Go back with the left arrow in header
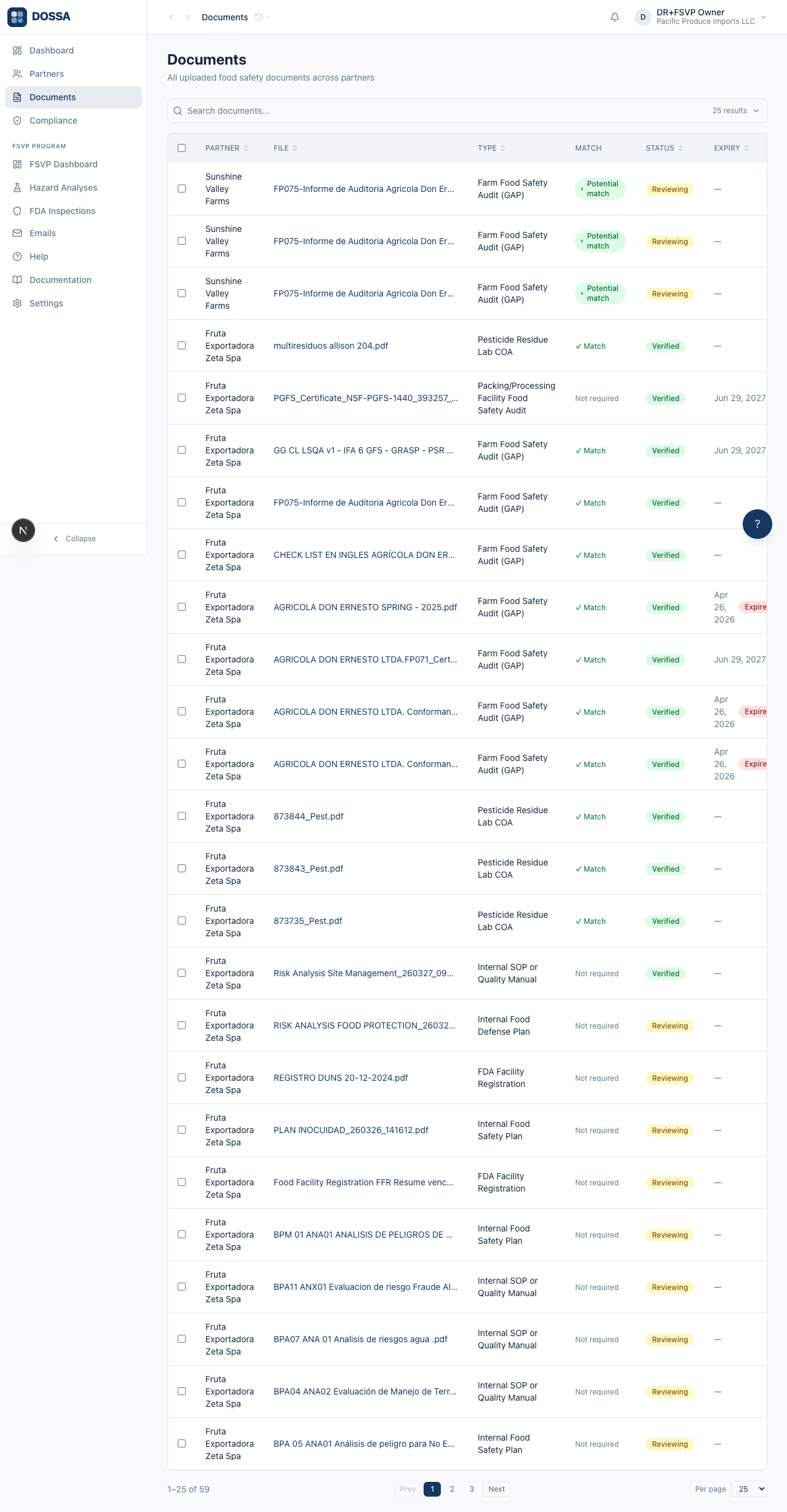 pyautogui.click(x=171, y=17)
